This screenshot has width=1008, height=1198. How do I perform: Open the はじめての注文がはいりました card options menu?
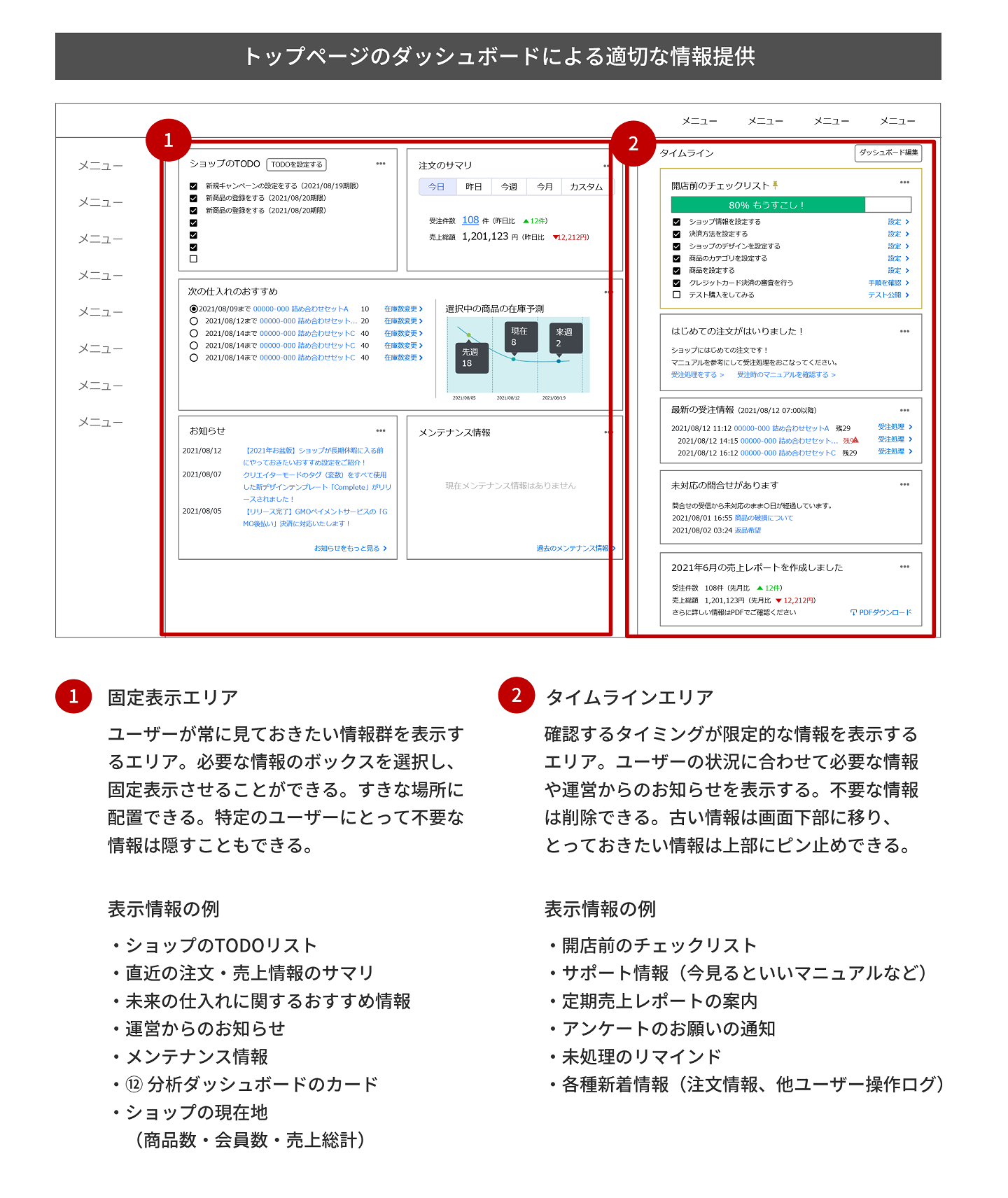pos(904,331)
